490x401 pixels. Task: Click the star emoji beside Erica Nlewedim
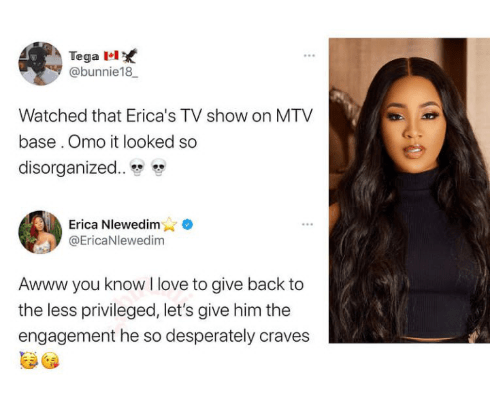[x=169, y=224]
